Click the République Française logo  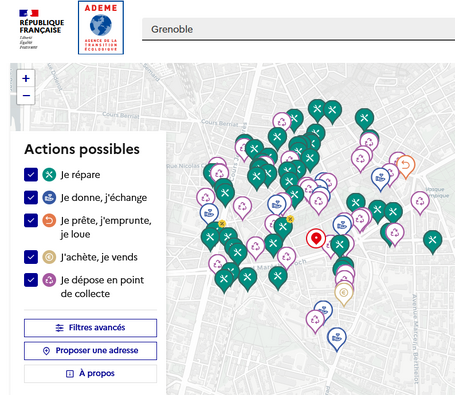pos(41,29)
